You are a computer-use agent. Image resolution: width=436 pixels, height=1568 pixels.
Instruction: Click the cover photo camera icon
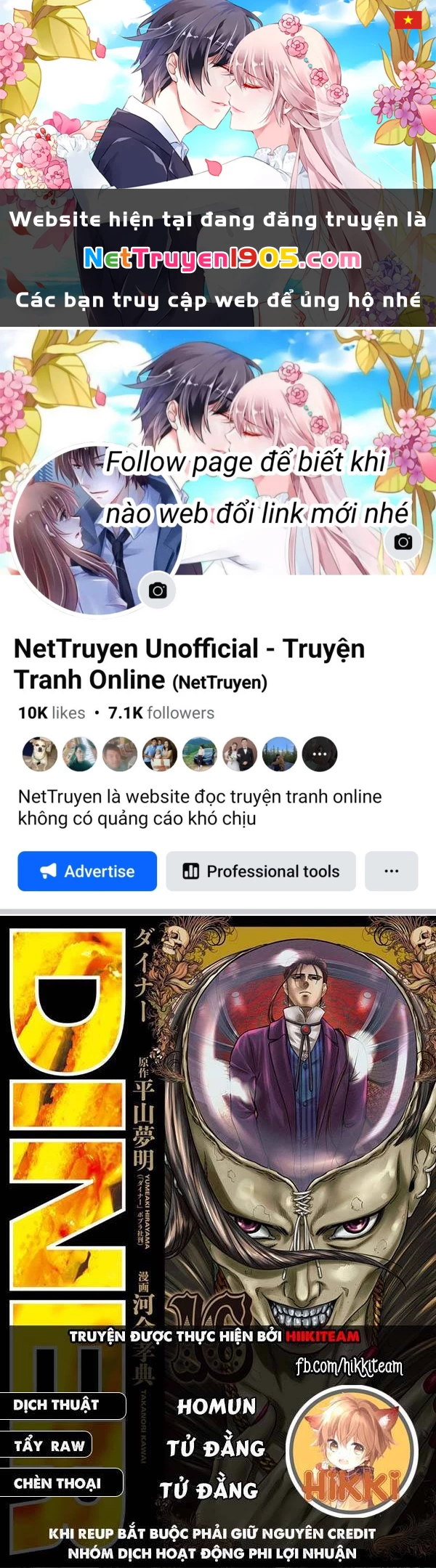403,541
